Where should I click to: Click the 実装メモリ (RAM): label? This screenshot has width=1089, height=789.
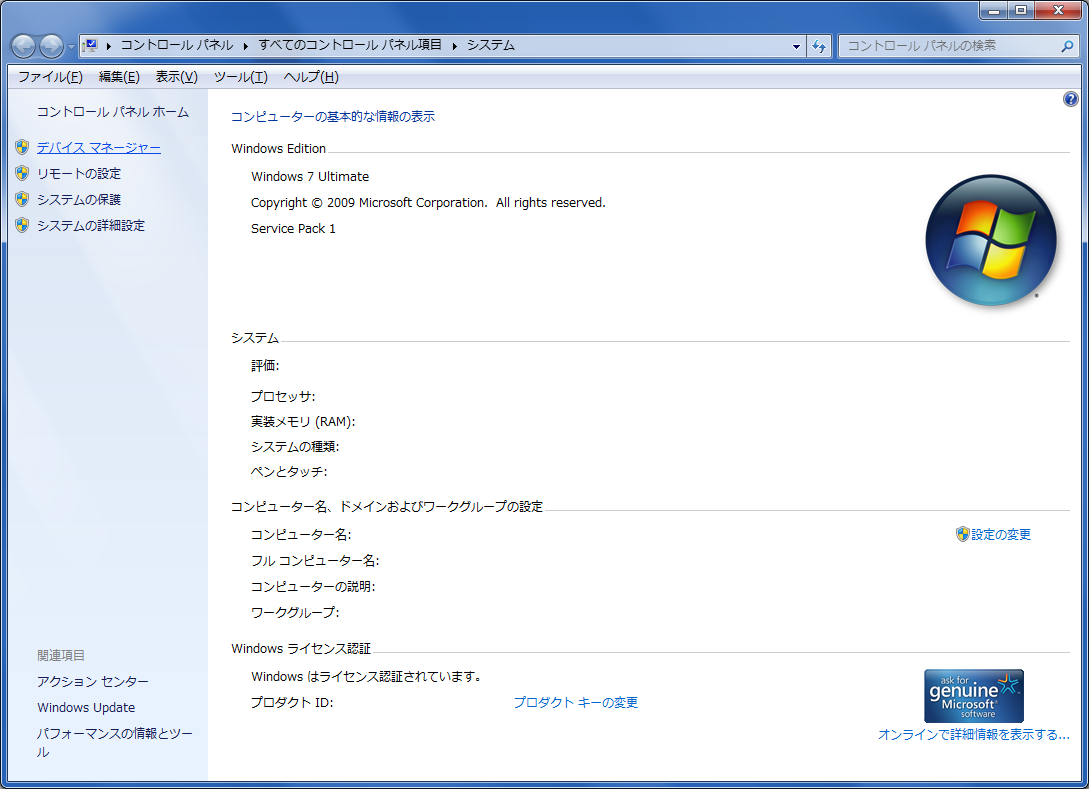click(303, 422)
